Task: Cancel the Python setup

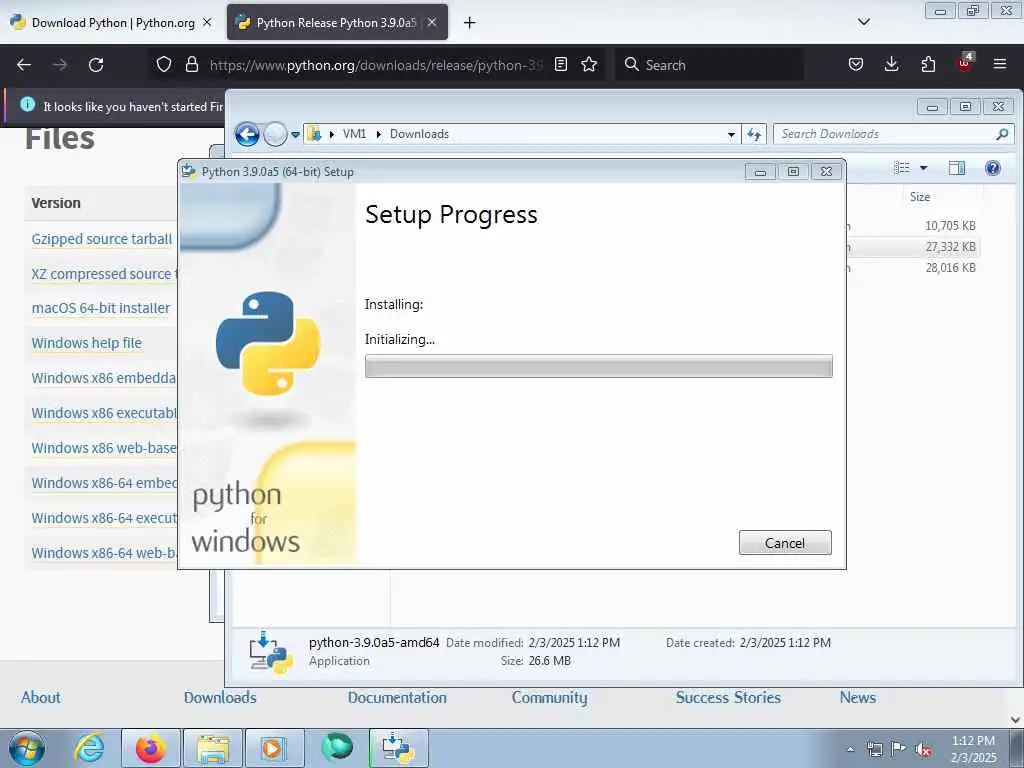Action: tap(785, 543)
